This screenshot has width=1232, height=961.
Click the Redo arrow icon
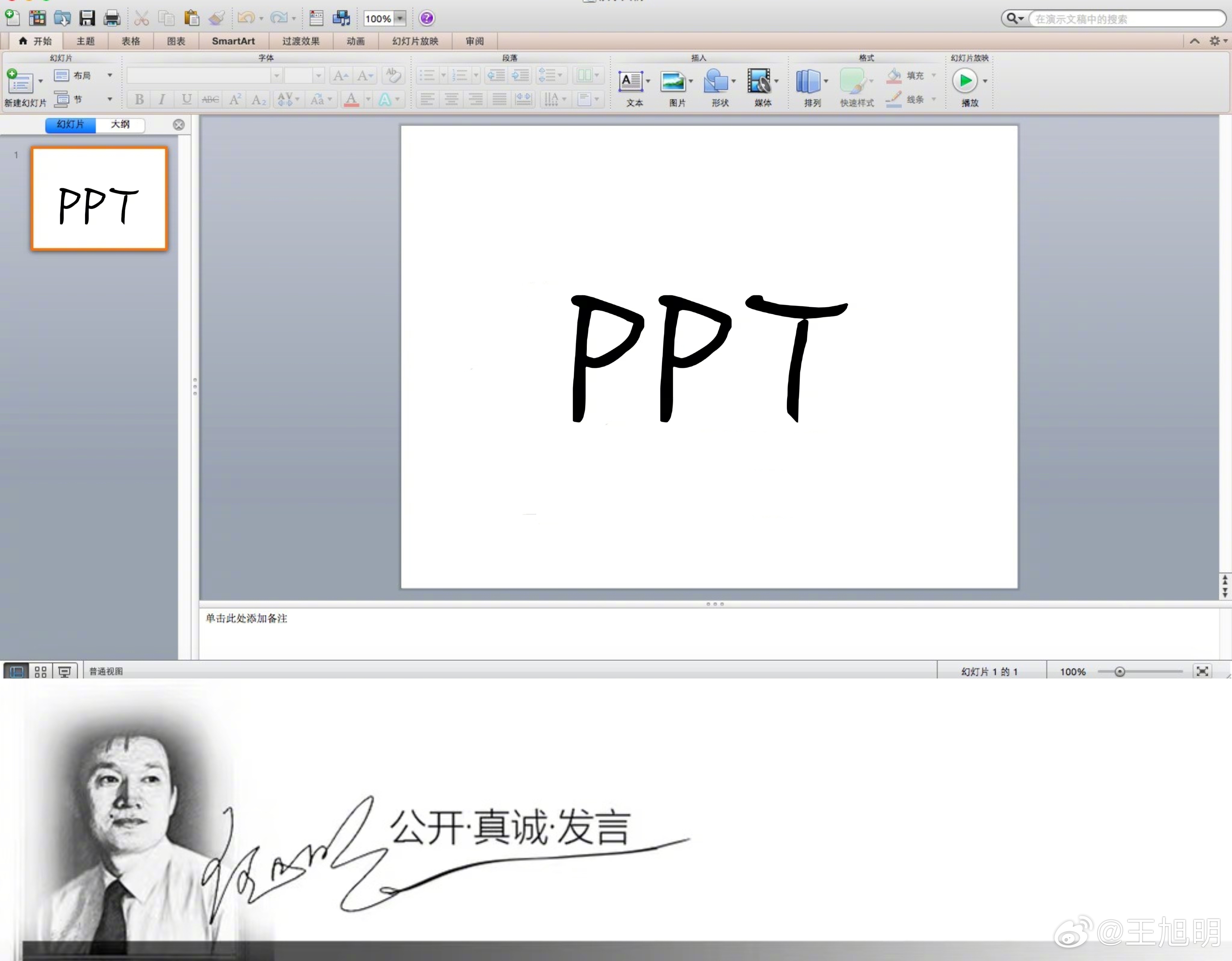coord(279,18)
